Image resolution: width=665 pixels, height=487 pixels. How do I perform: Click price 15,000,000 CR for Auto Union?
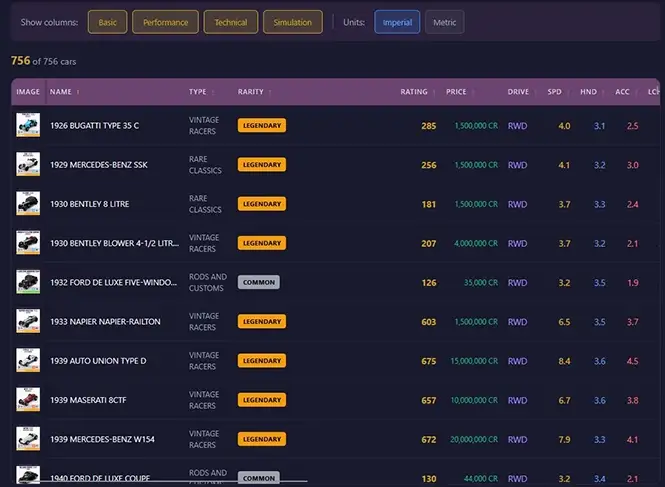474,361
